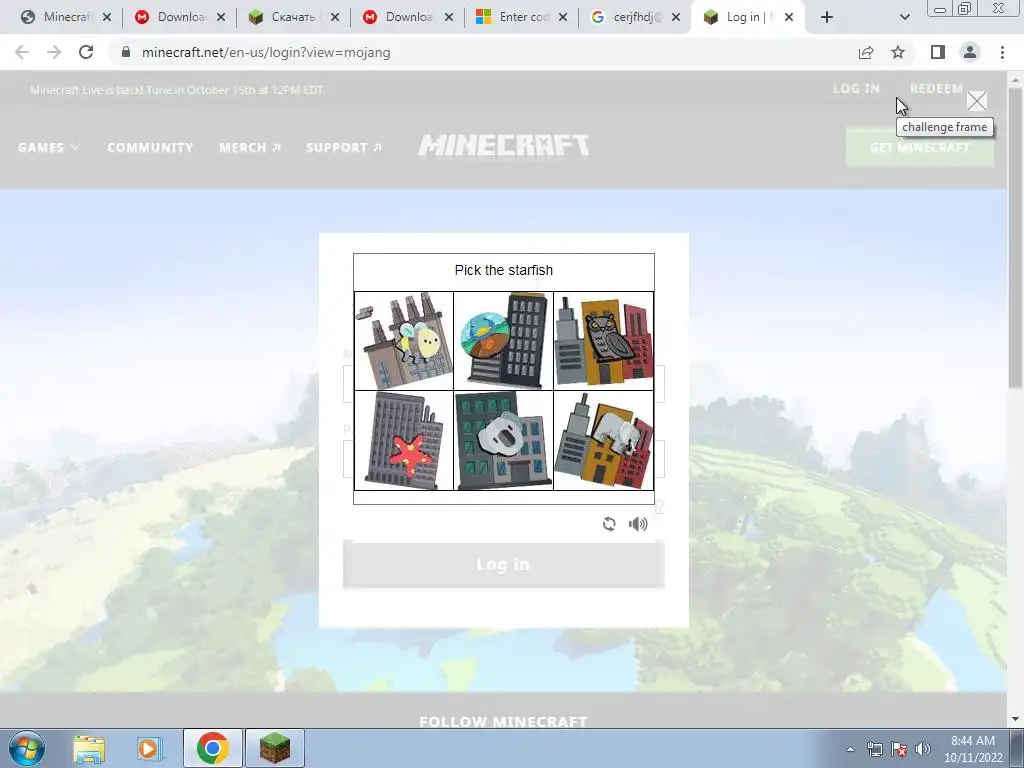
Task: Click the site lock icon
Action: point(126,52)
